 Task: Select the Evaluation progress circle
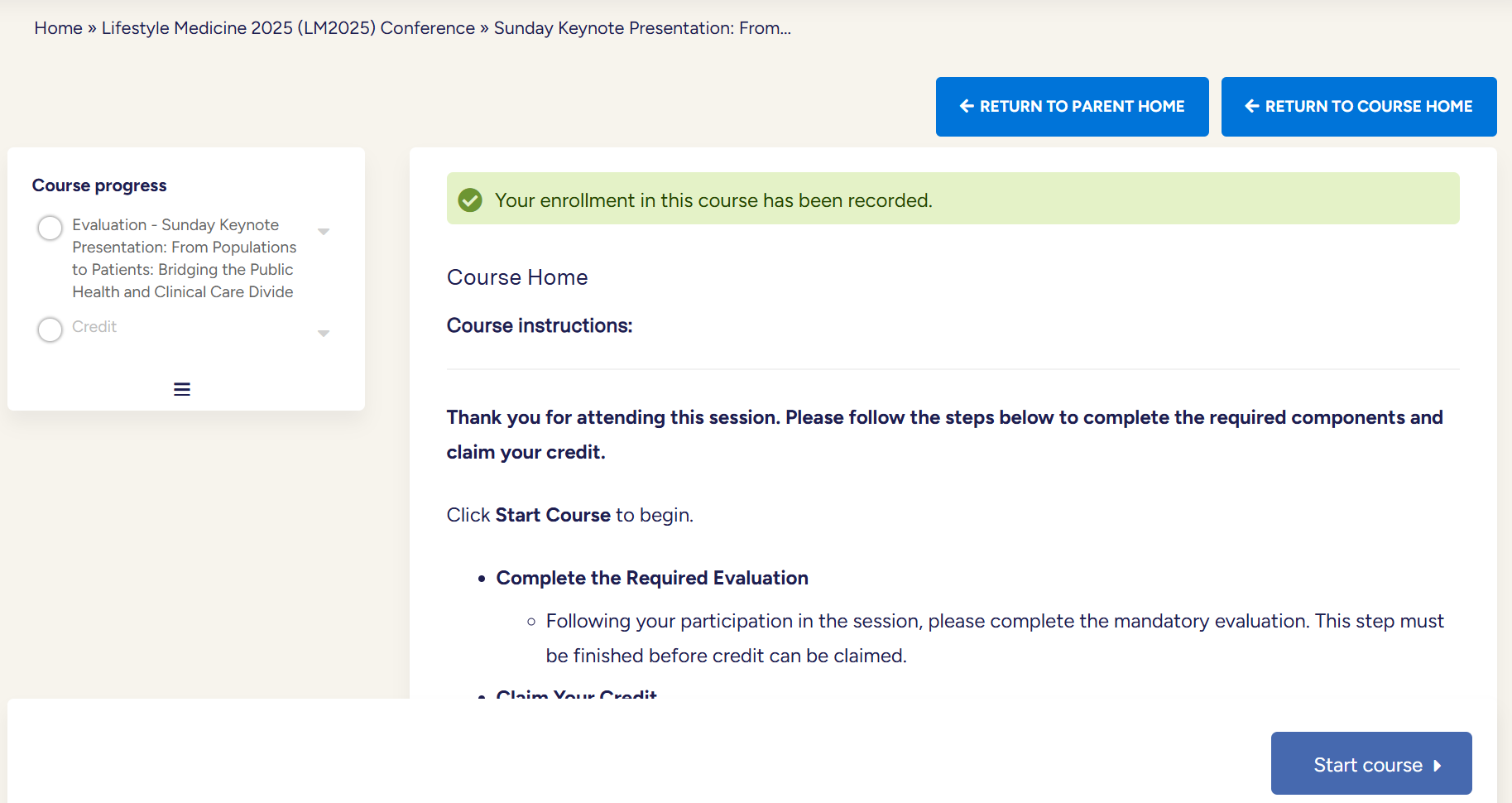pos(50,228)
